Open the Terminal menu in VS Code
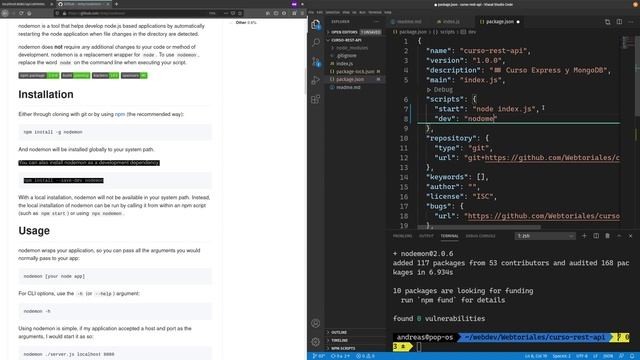The image size is (640, 360). [x=374, y=12]
